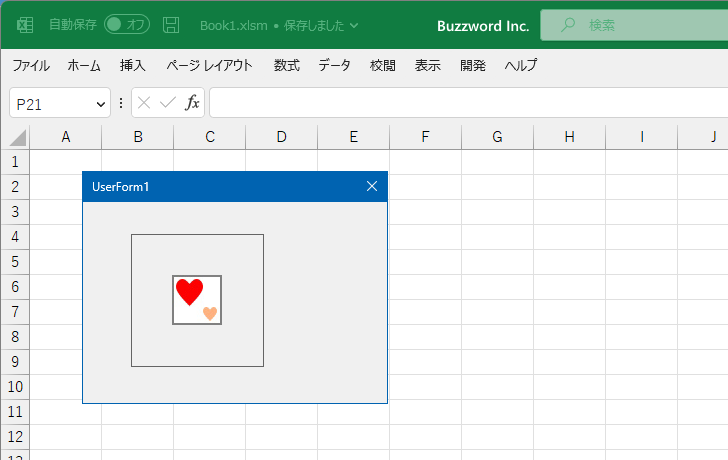Screen dimensions: 728x460
Task: Select column C header
Action: (x=209, y=137)
